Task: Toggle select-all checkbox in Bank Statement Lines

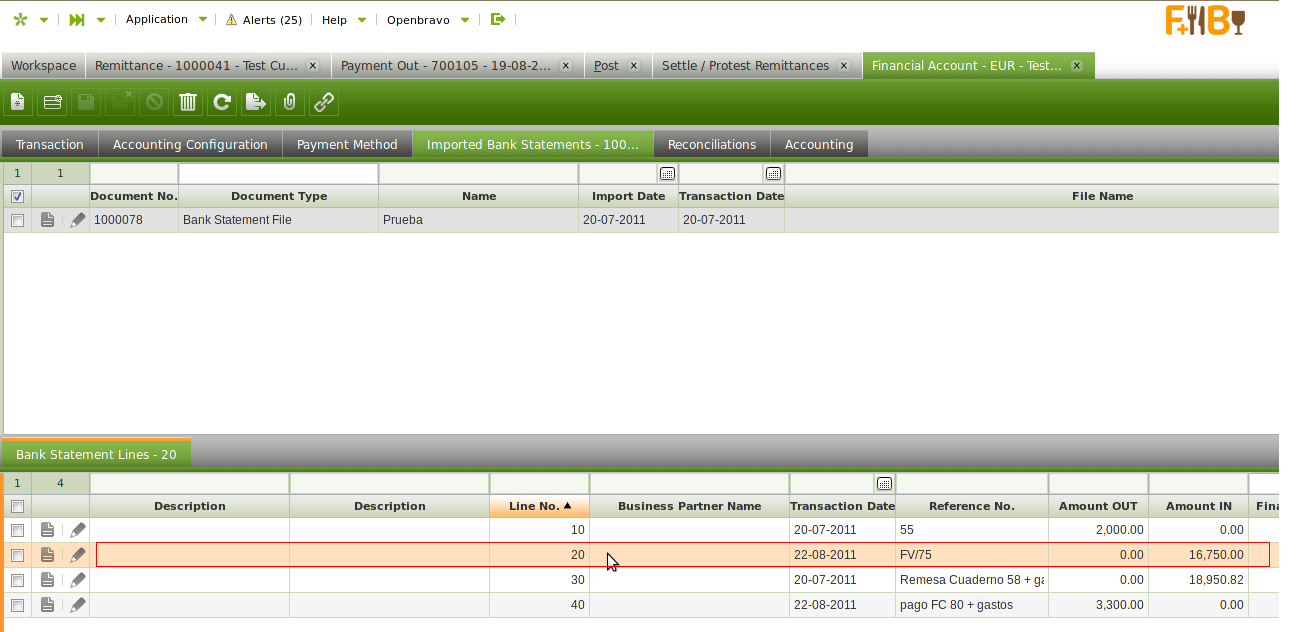Action: coord(17,507)
